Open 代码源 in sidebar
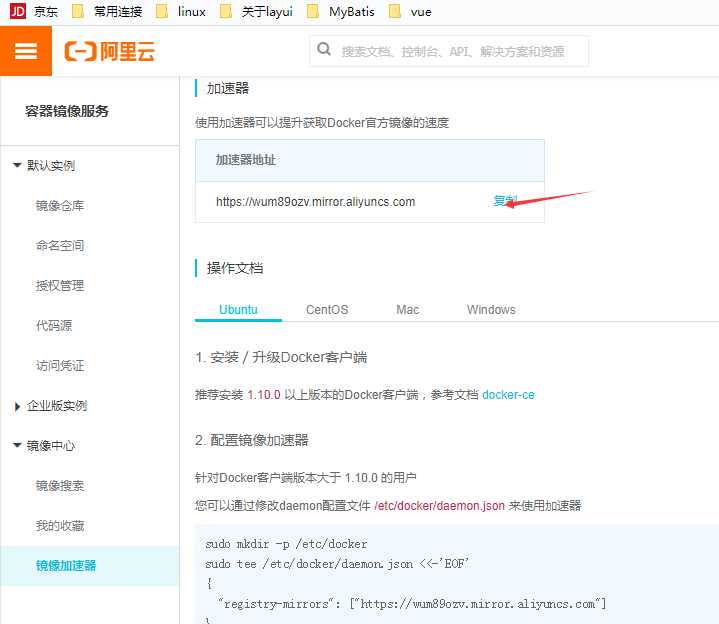719x624 pixels. pyautogui.click(x=54, y=326)
